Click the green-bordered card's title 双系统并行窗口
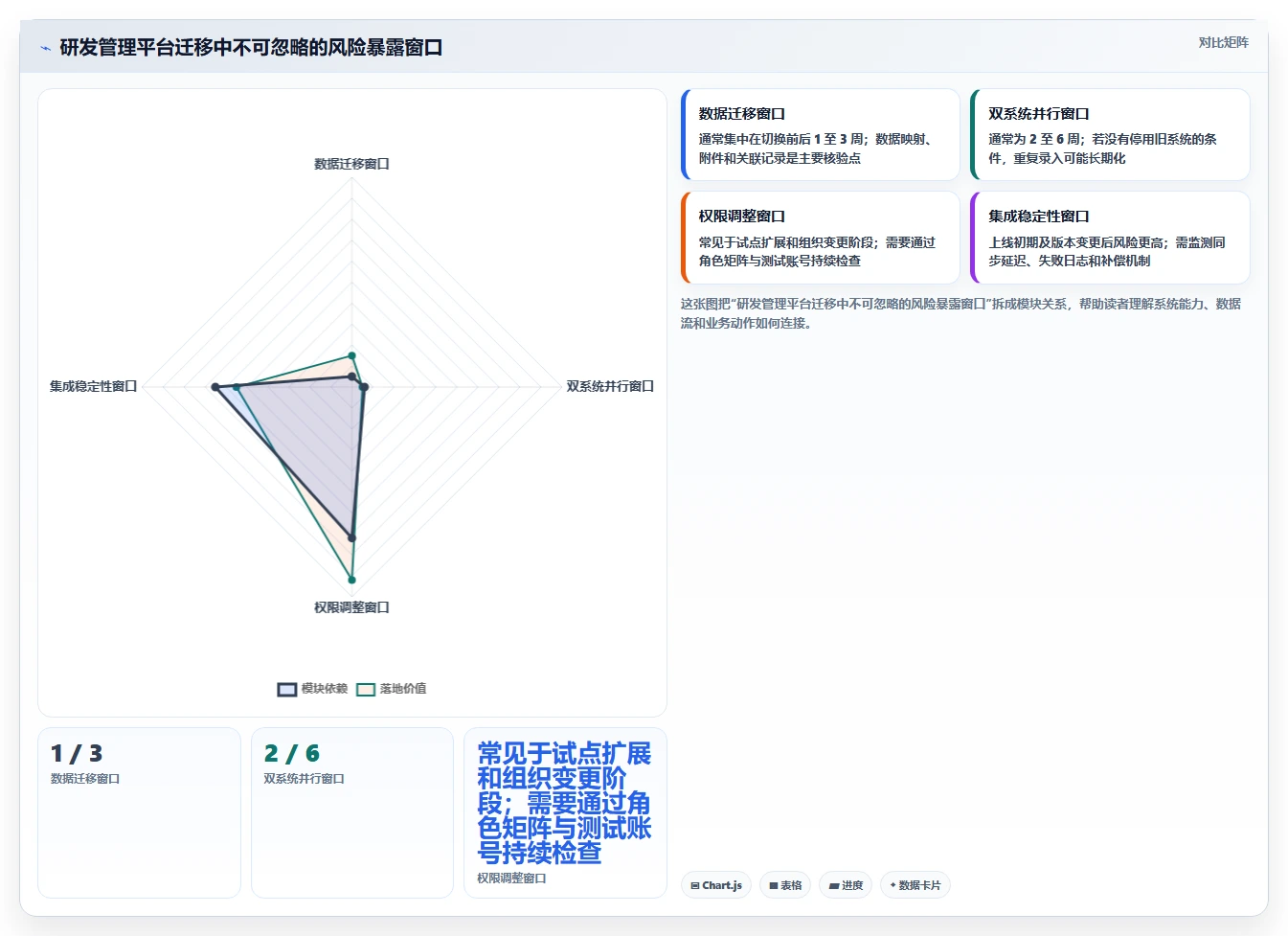The height and width of the screenshot is (936, 1288). pos(1039,113)
